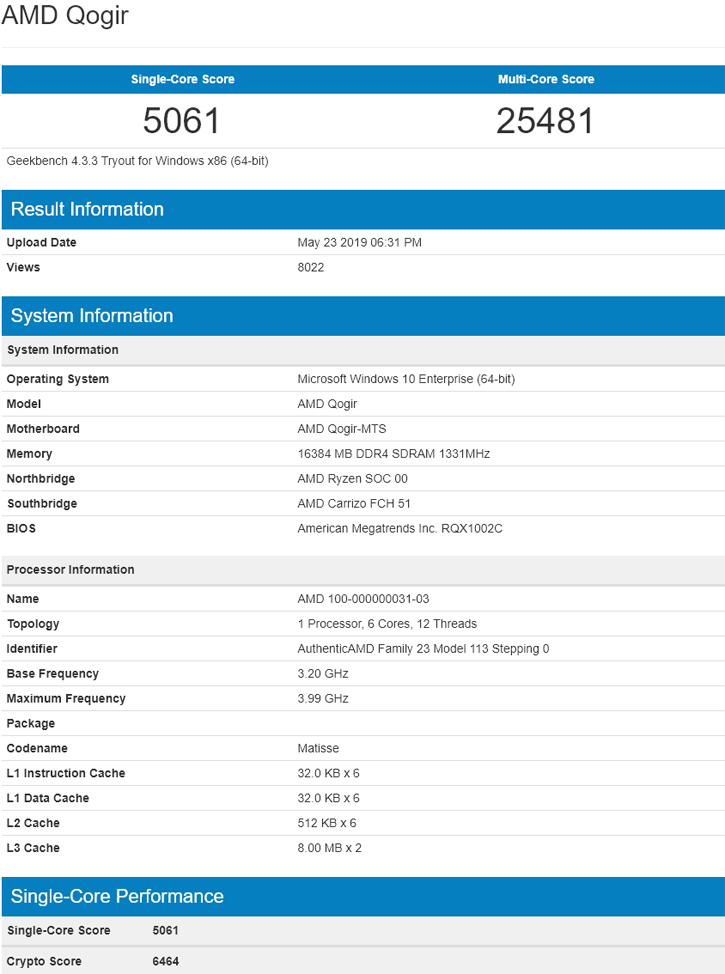725x974 pixels.
Task: Click the Northbridge label
Action: [40, 478]
